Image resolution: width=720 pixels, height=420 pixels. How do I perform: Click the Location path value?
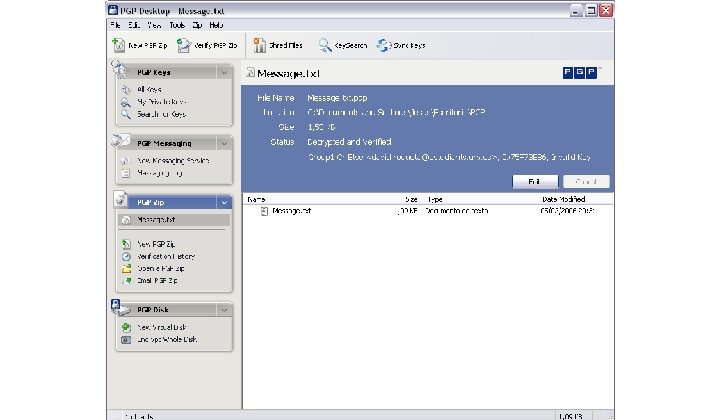tap(396, 112)
